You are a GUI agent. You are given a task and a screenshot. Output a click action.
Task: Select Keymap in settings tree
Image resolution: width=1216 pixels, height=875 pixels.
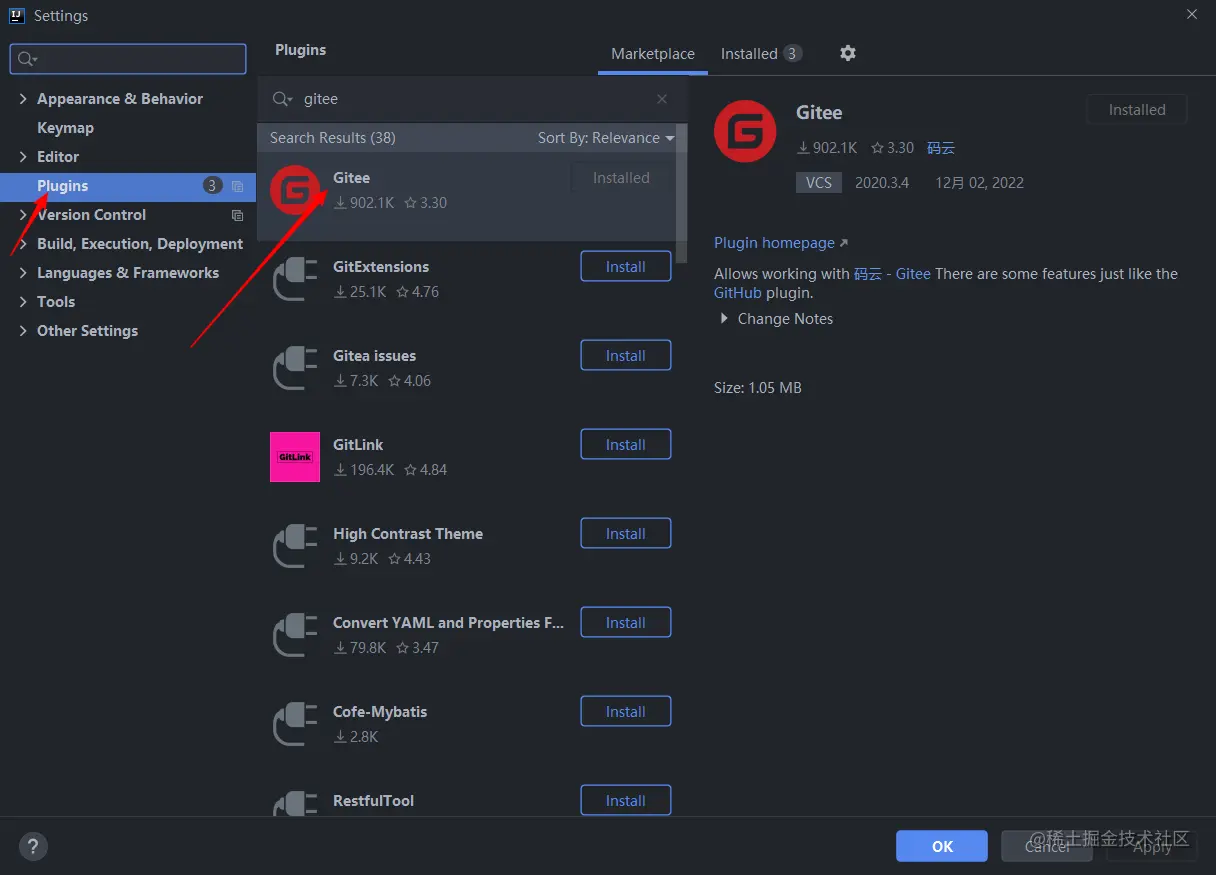pyautogui.click(x=65, y=128)
